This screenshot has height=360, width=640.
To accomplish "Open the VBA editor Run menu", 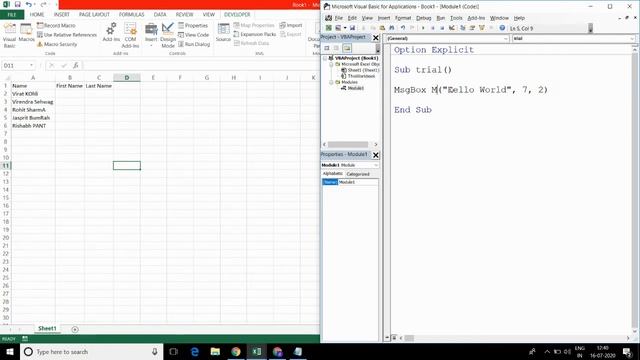I will [x=441, y=18].
